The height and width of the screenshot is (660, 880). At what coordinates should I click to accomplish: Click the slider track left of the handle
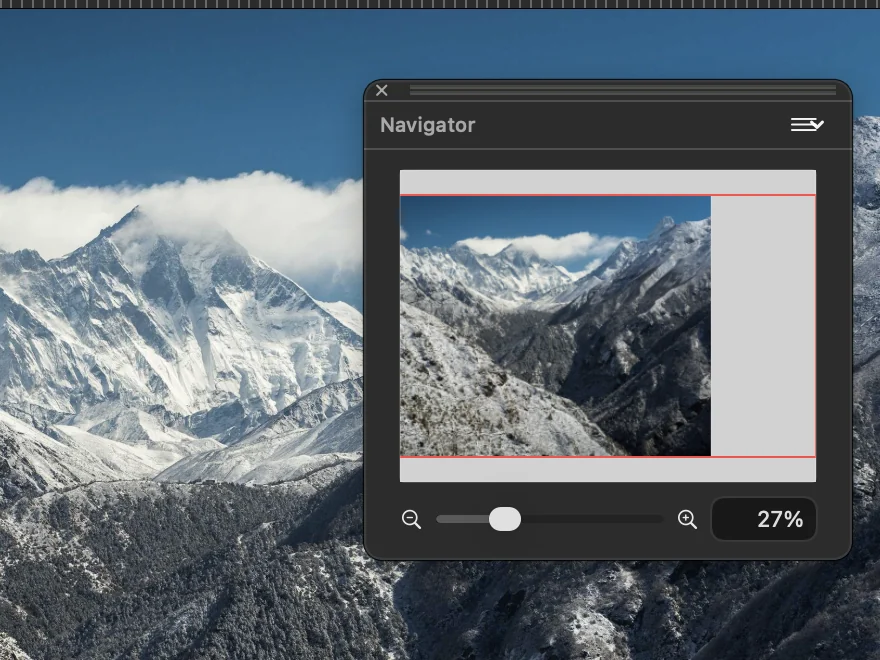[x=462, y=519]
